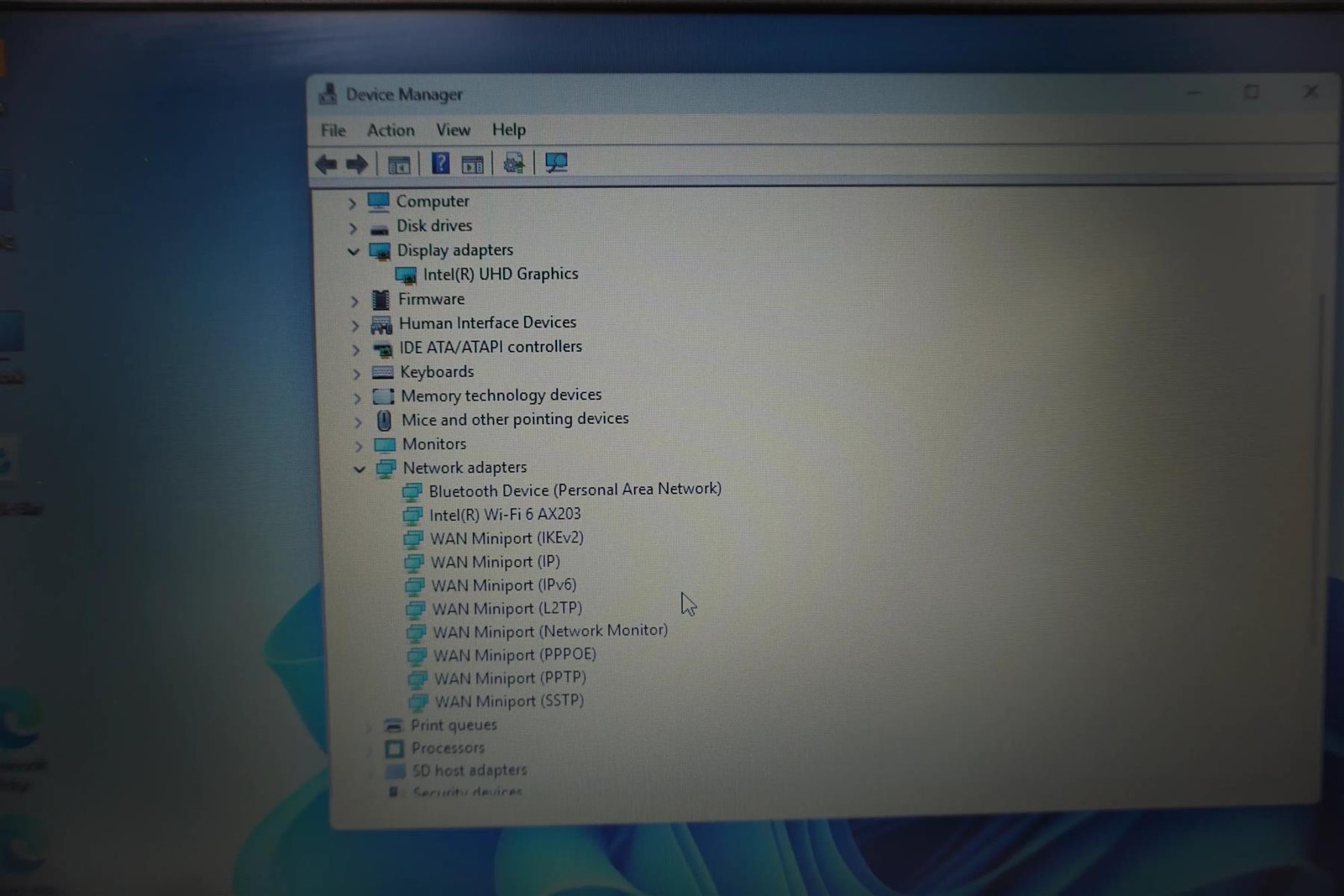1344x896 pixels.
Task: Click the Print queues printer icon
Action: 393,725
